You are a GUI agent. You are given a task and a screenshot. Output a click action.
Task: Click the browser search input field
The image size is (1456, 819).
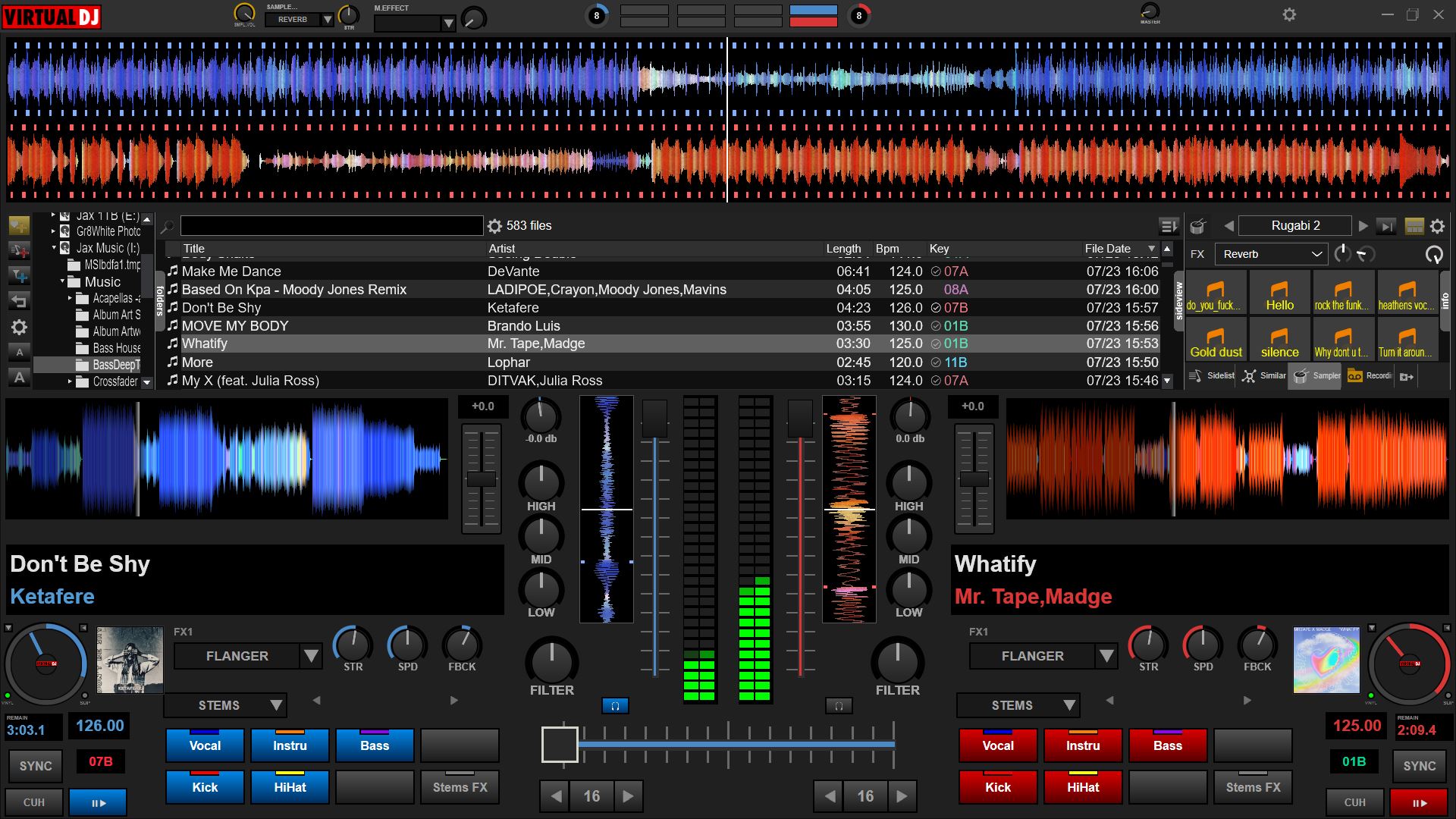(331, 226)
